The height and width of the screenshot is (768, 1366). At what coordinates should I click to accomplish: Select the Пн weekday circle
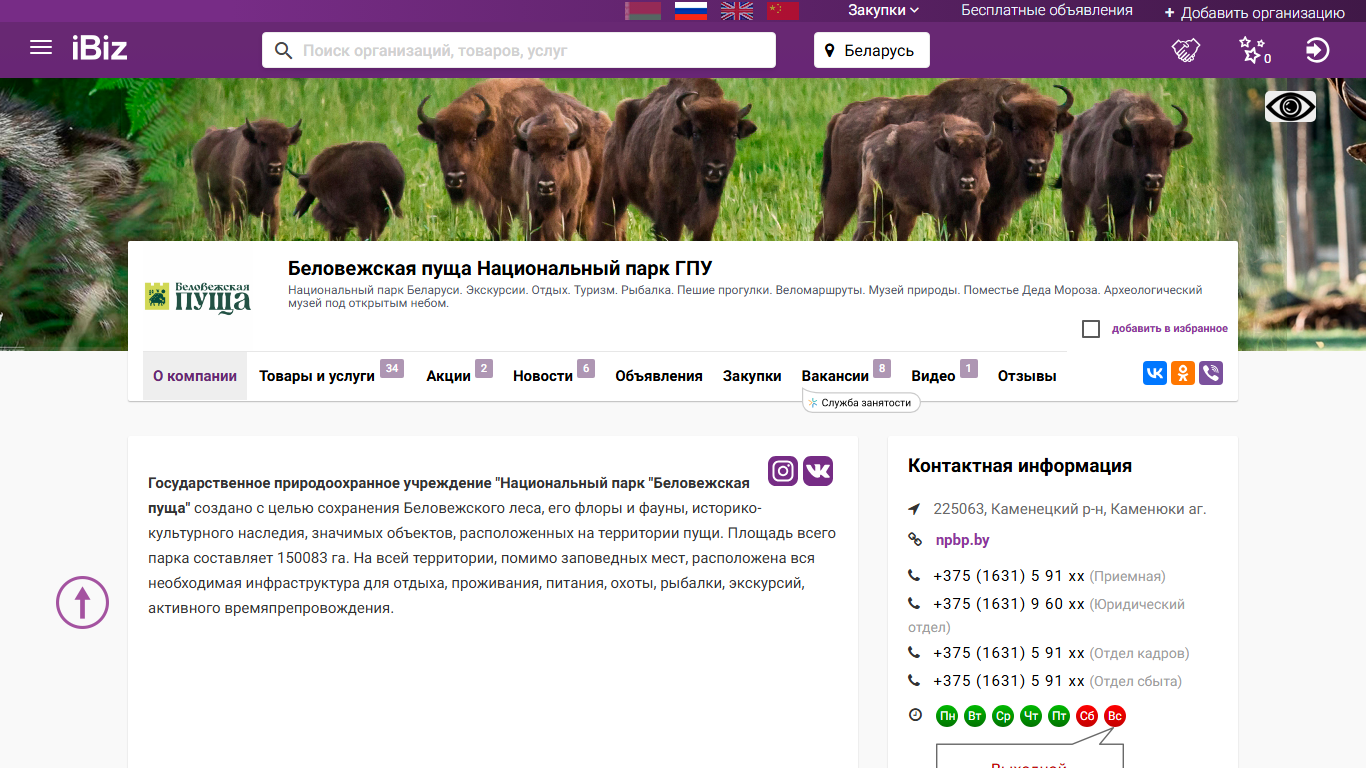point(947,716)
